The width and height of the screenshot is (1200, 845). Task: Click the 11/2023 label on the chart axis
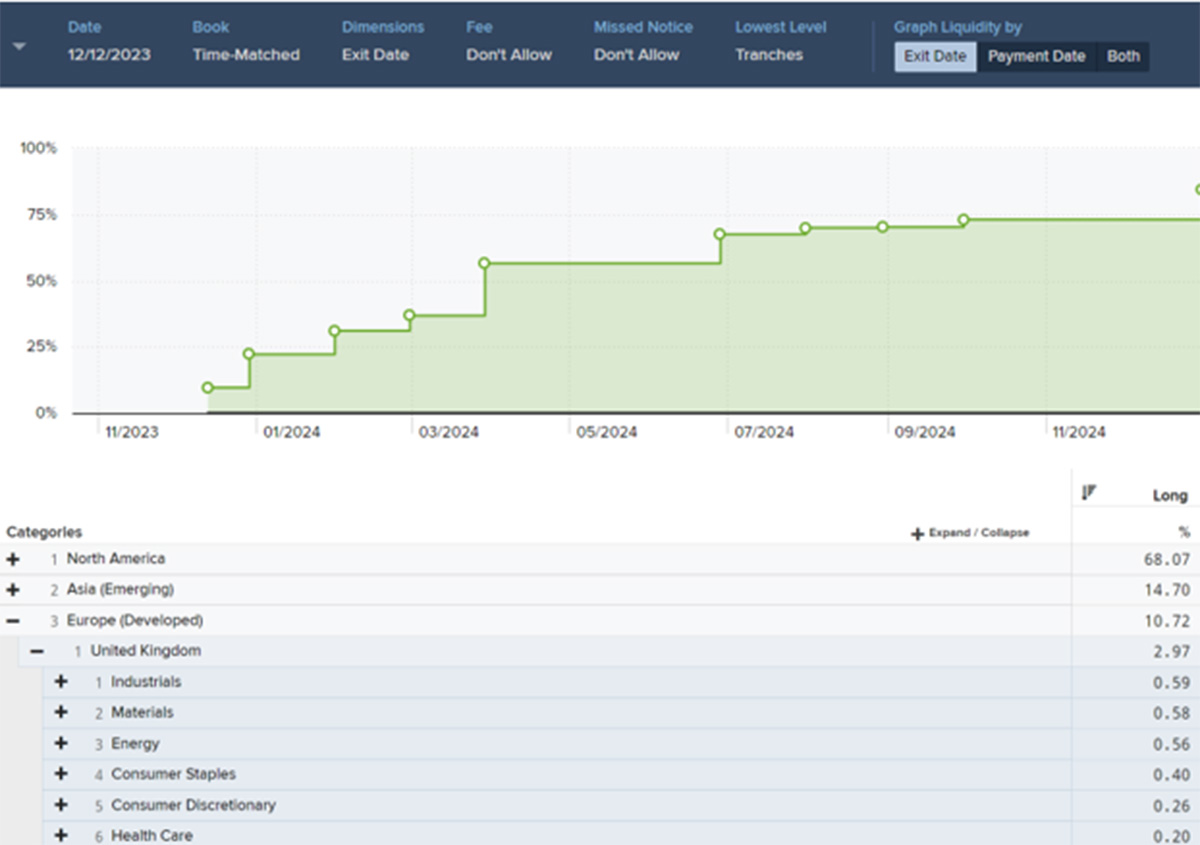tap(132, 433)
